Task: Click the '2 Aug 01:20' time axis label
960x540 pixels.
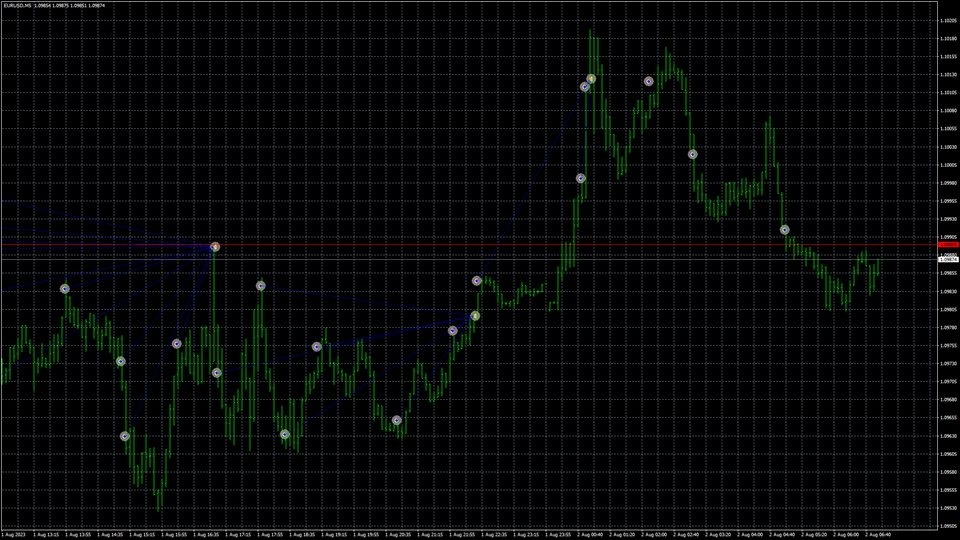Action: point(622,534)
